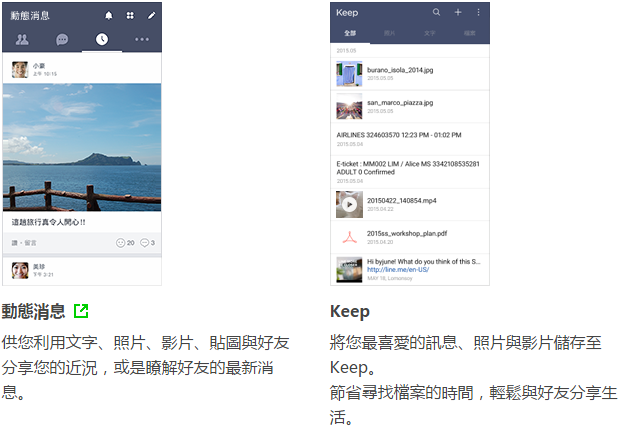Open 美珍's profile avatar
Screen dimensions: 619x428
[20, 270]
